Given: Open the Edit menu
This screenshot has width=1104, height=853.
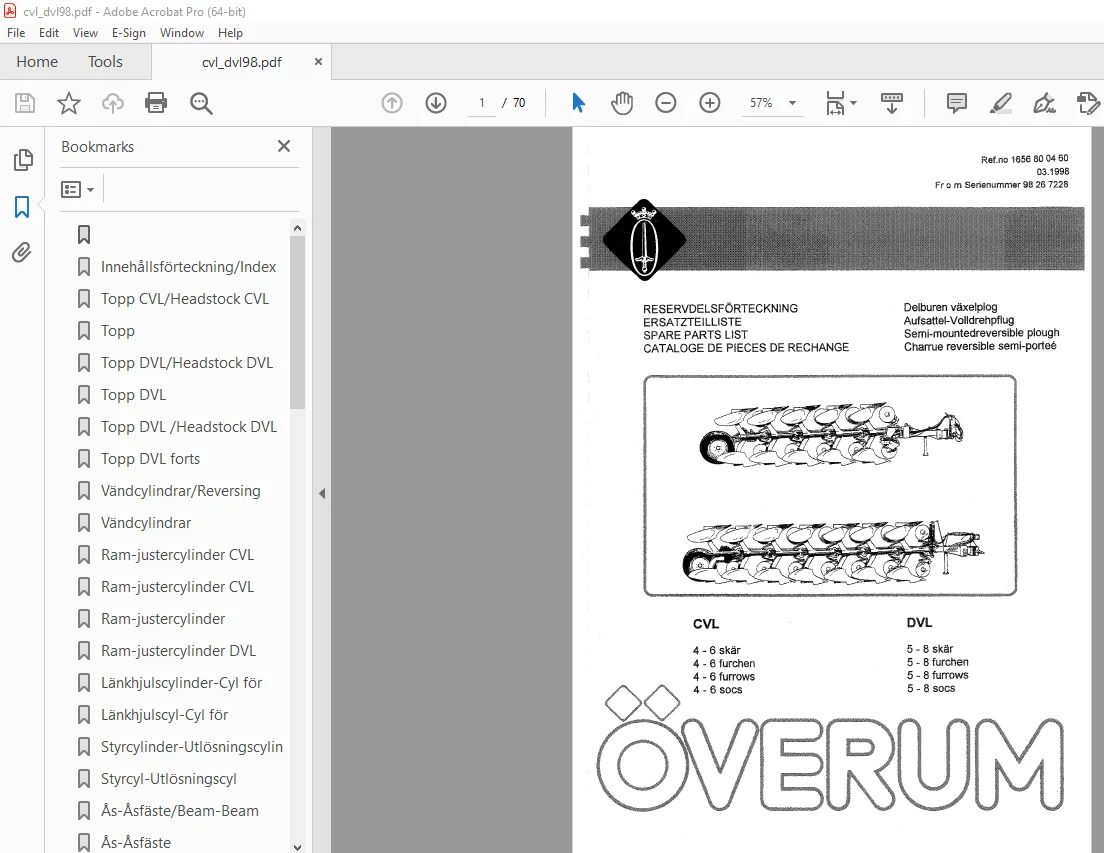Looking at the screenshot, I should tap(49, 32).
